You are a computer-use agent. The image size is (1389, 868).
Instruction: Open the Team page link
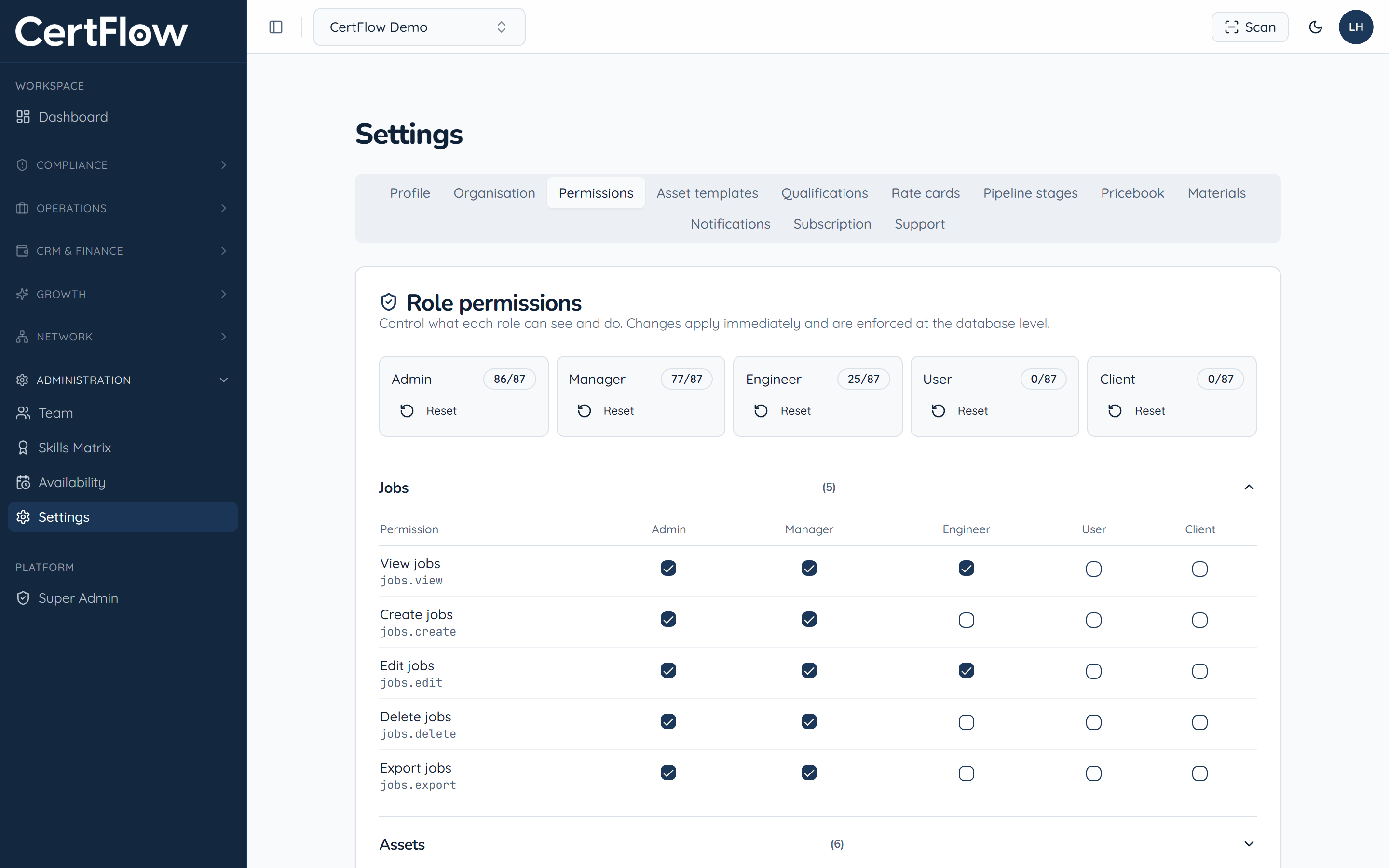[x=123, y=413]
